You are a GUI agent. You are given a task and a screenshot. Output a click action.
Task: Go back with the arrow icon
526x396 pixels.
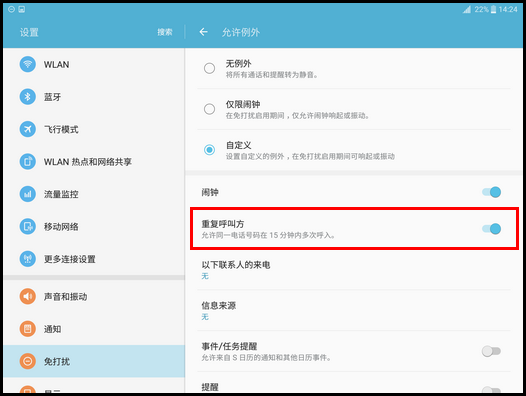203,32
